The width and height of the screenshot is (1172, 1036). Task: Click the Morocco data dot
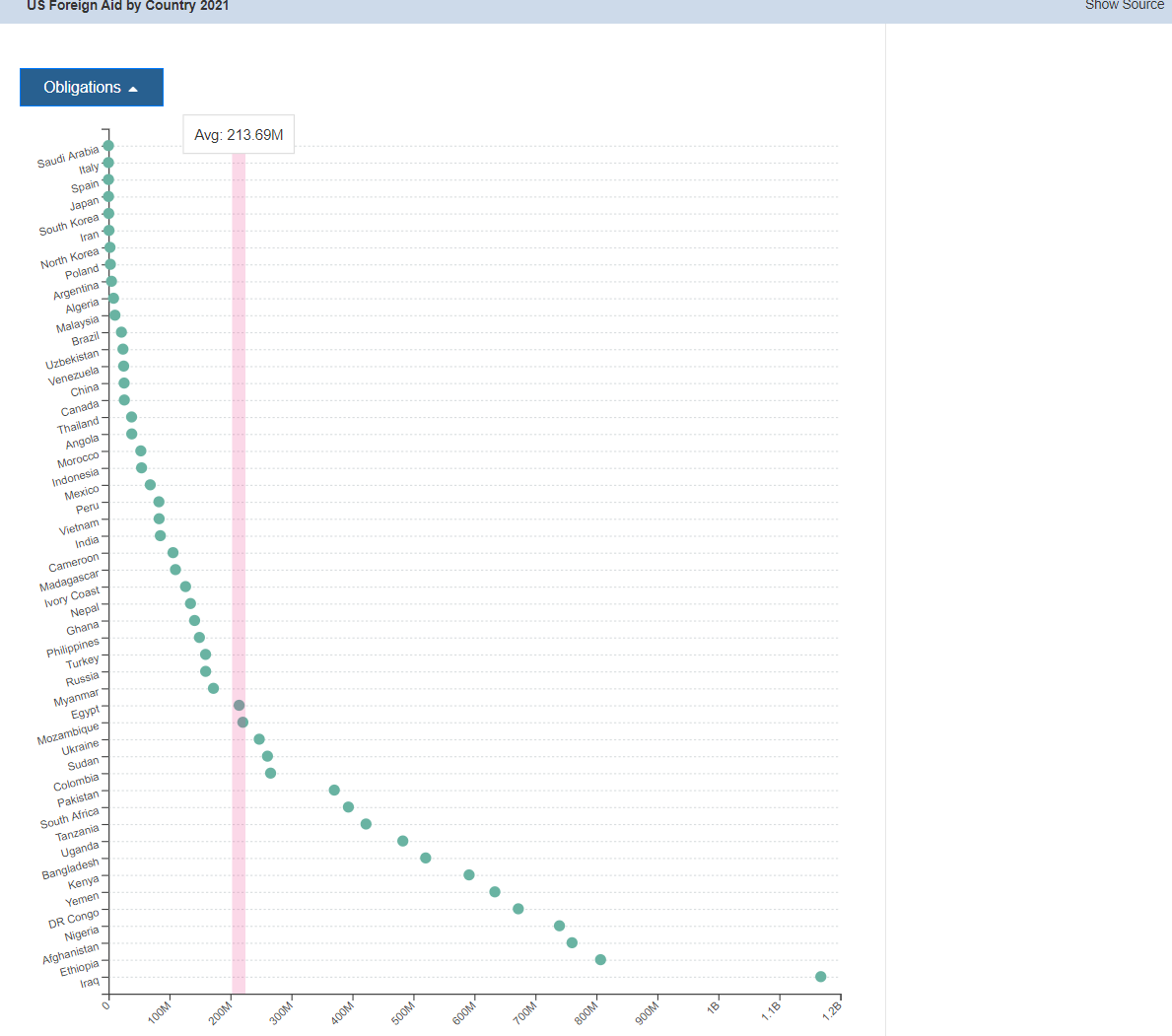click(x=141, y=450)
